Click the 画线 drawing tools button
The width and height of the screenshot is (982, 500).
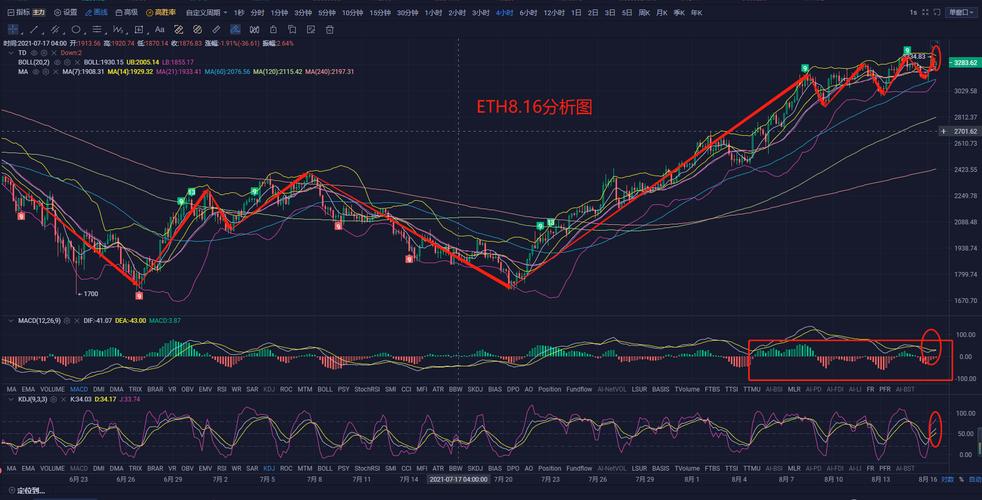95,12
